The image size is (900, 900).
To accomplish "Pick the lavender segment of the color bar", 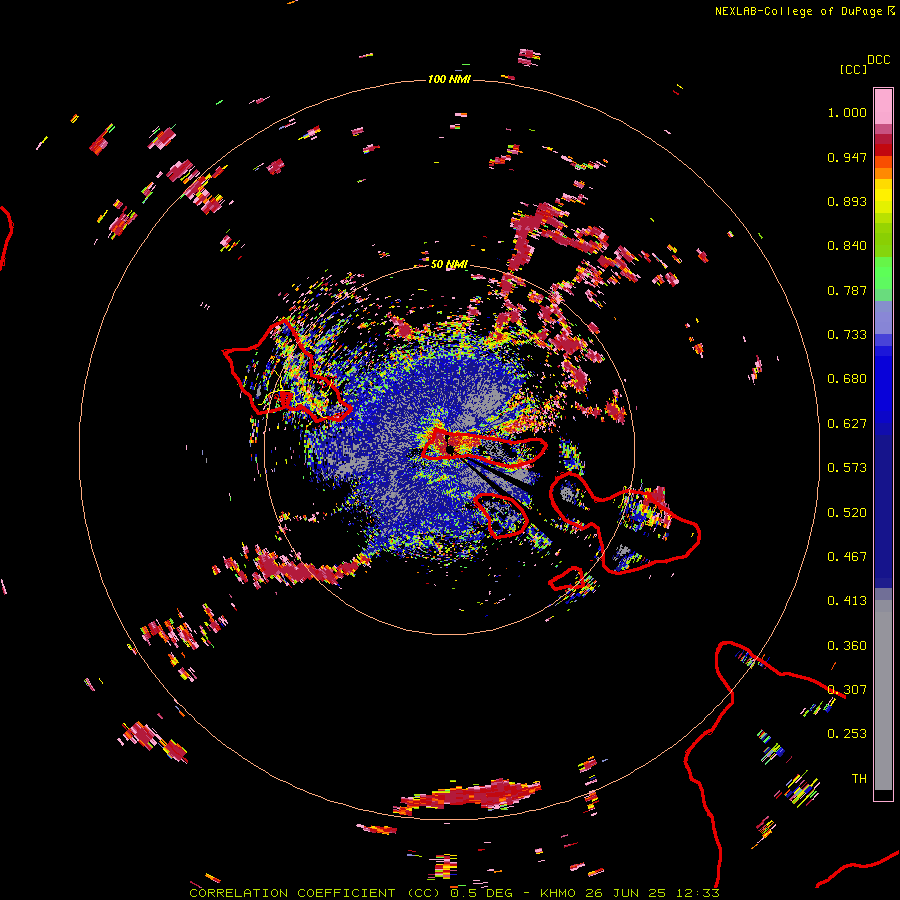I will [x=883, y=317].
